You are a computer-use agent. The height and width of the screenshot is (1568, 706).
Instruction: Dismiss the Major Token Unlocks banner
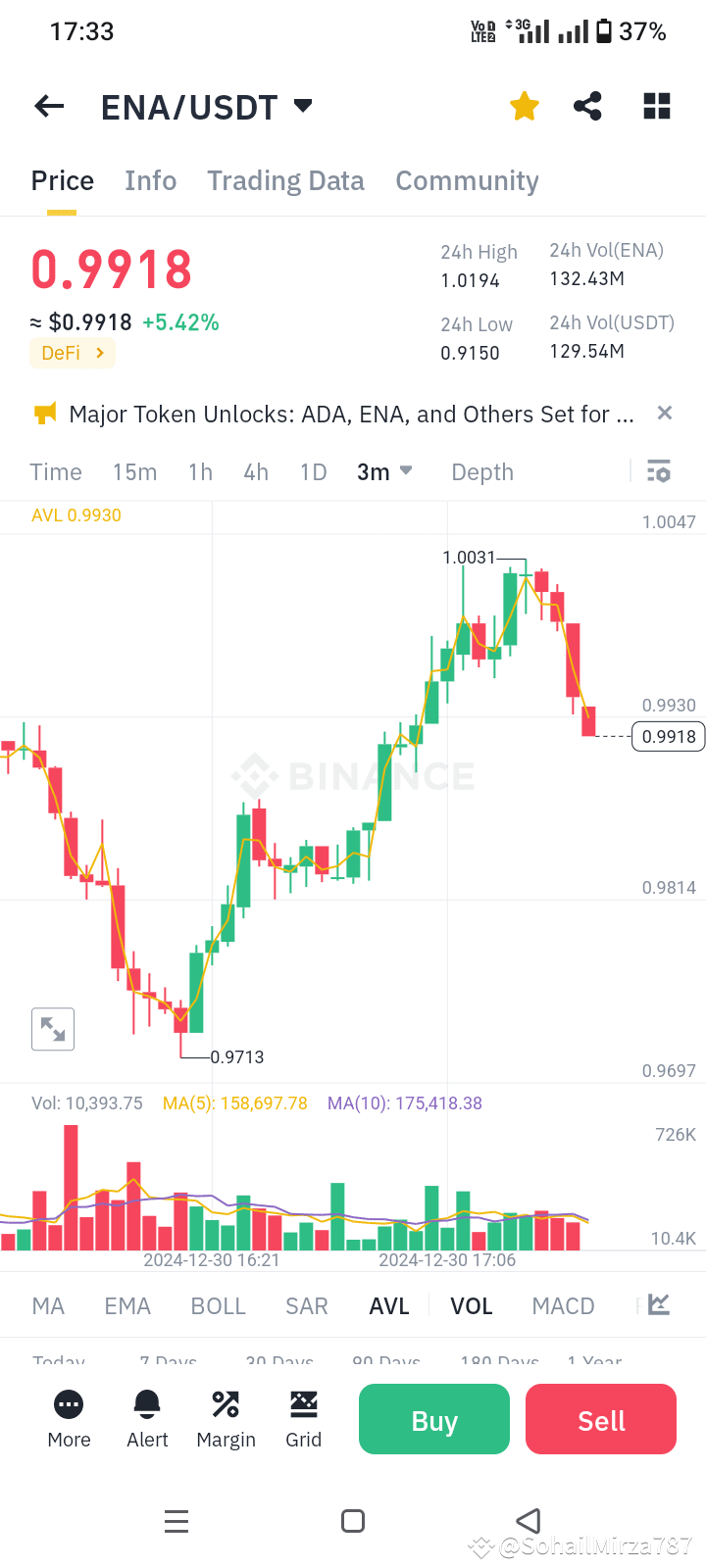coord(664,413)
